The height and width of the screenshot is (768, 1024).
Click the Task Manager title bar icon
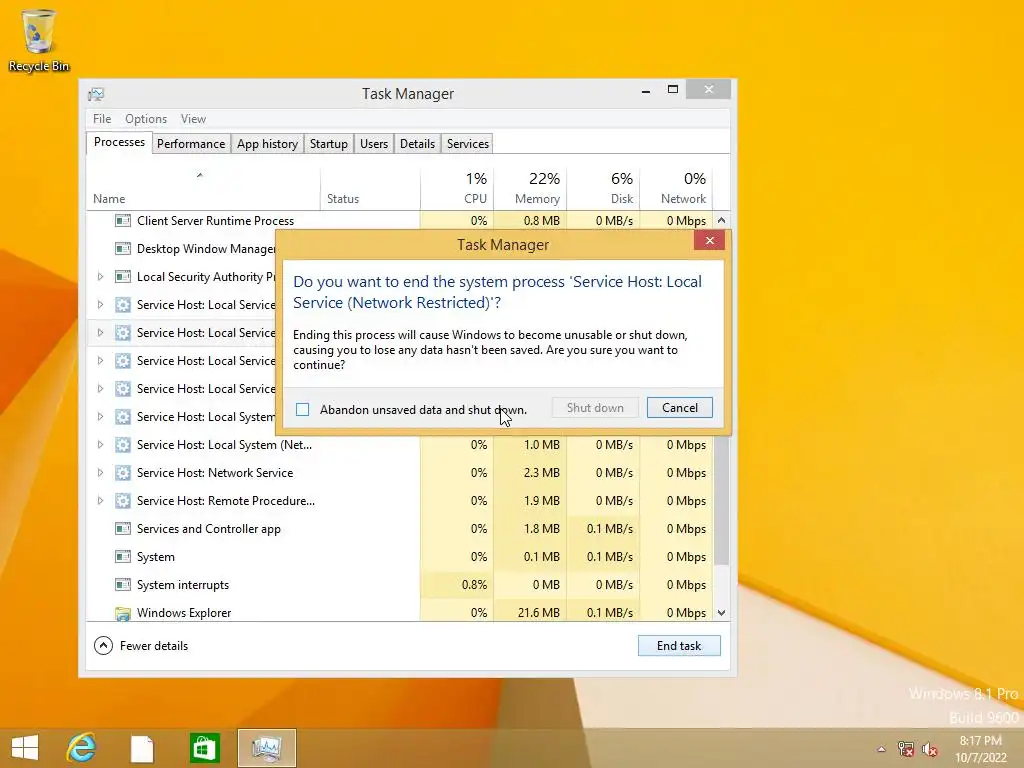pyautogui.click(x=96, y=94)
